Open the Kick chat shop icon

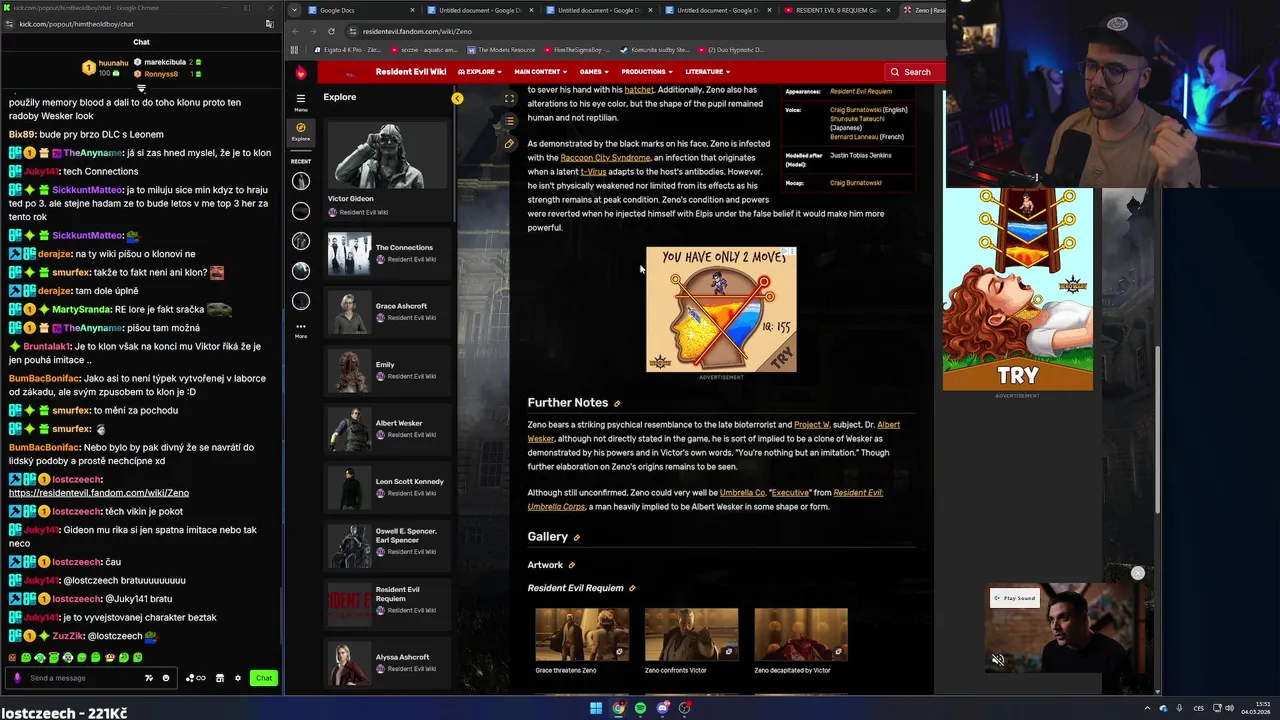click(x=220, y=678)
